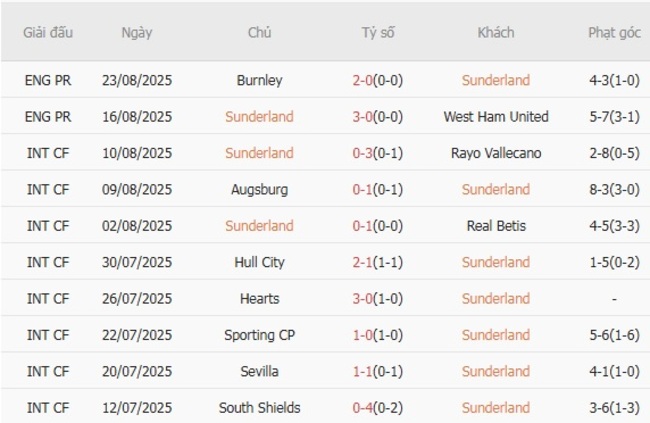The width and height of the screenshot is (650, 423).
Task: Click the Burnley home team link
Action: pos(260,80)
